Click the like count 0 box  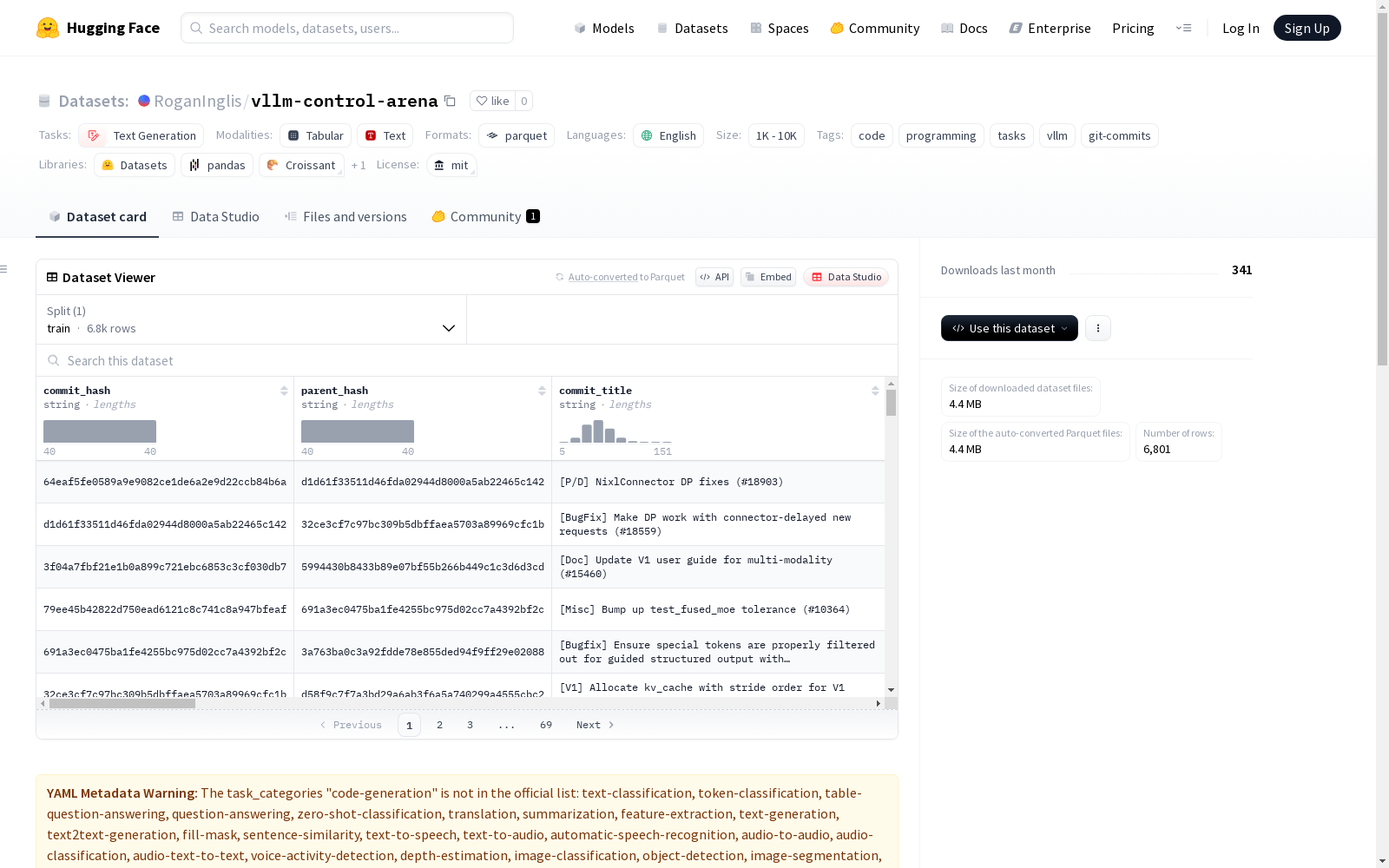pyautogui.click(x=523, y=101)
